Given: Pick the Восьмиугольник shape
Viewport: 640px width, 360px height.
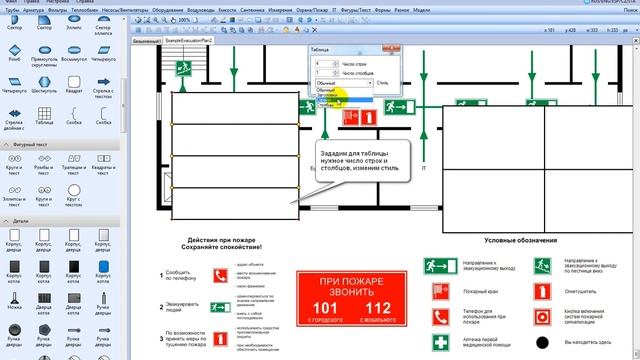Looking at the screenshot, I should 74,53.
